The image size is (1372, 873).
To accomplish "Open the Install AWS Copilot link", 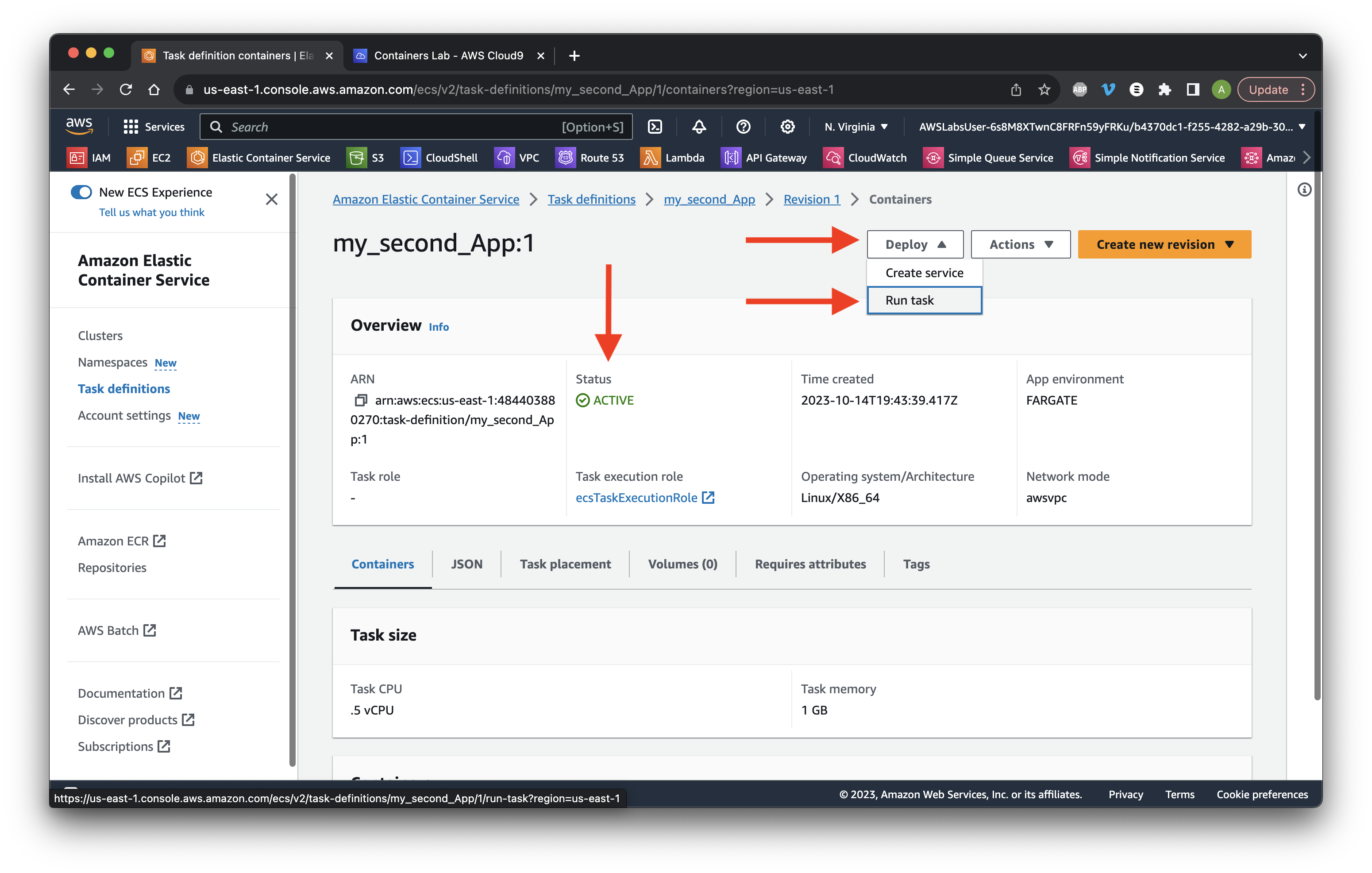I will pyautogui.click(x=140, y=478).
